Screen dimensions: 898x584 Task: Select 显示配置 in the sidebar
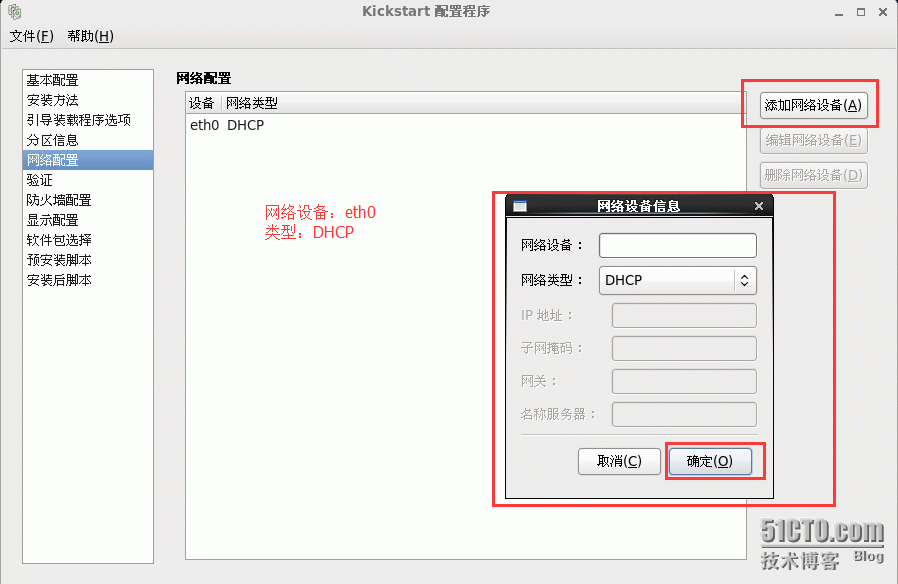coord(88,220)
